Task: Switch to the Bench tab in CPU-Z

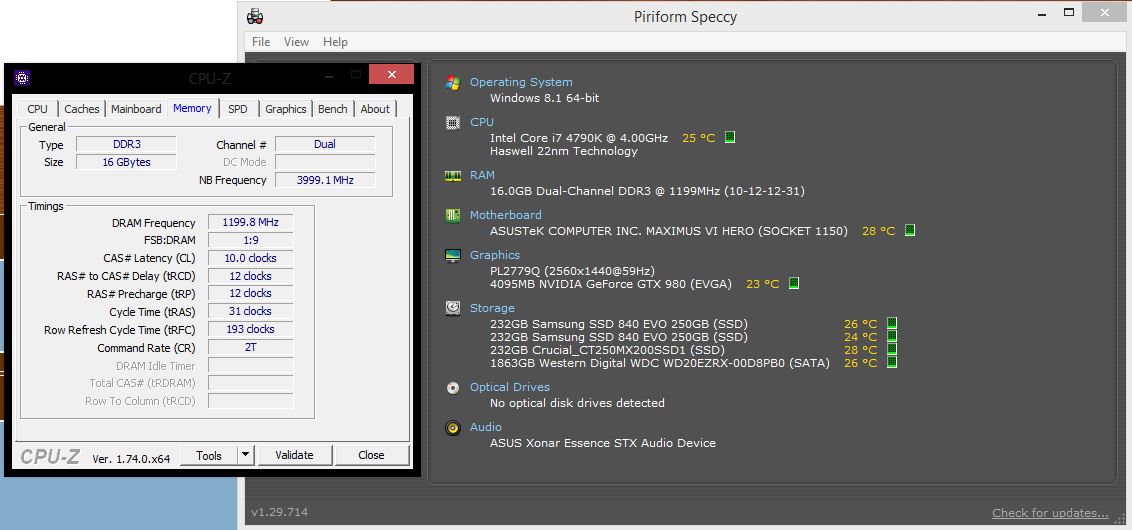Action: tap(332, 109)
